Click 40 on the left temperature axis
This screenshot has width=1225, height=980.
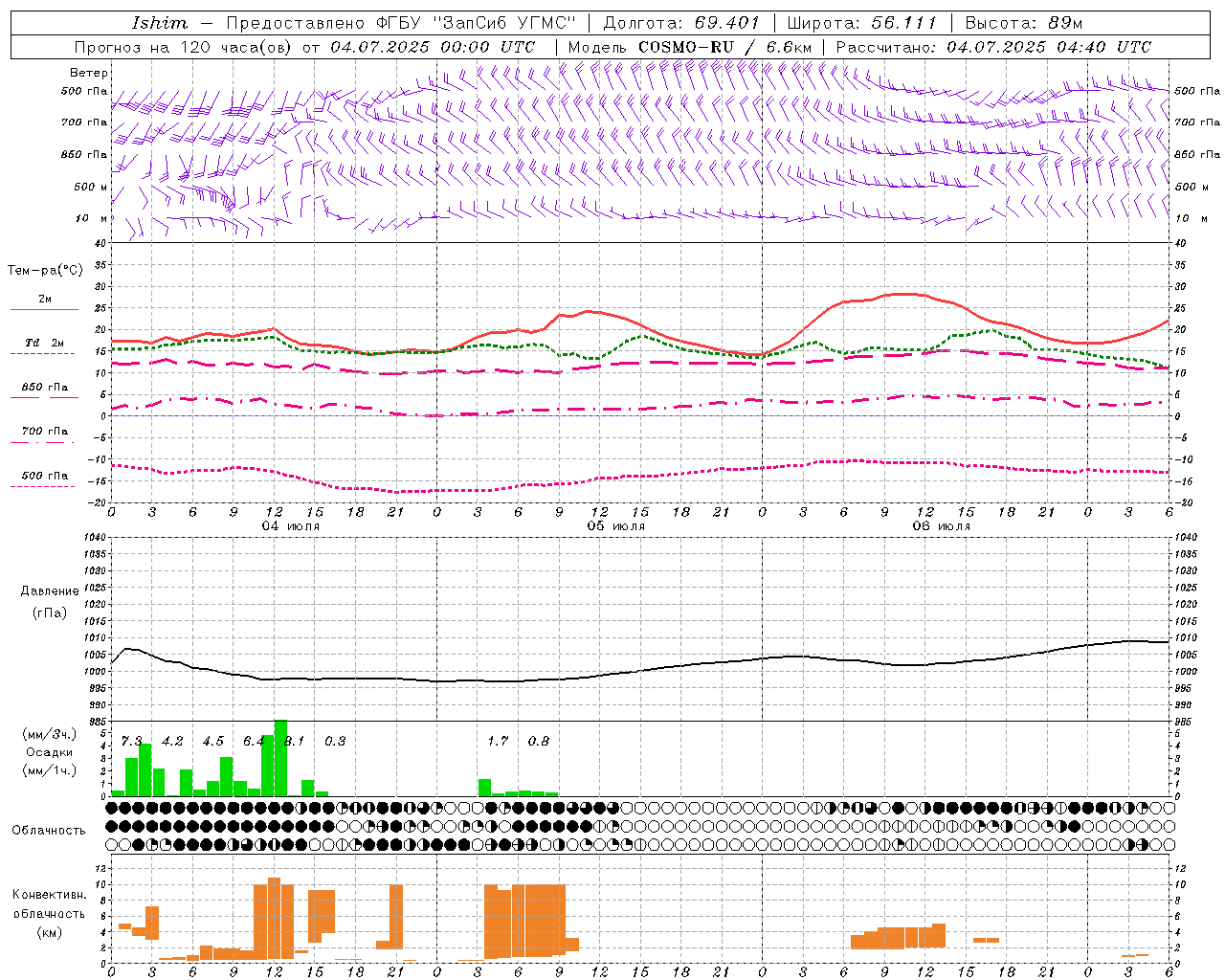100,243
